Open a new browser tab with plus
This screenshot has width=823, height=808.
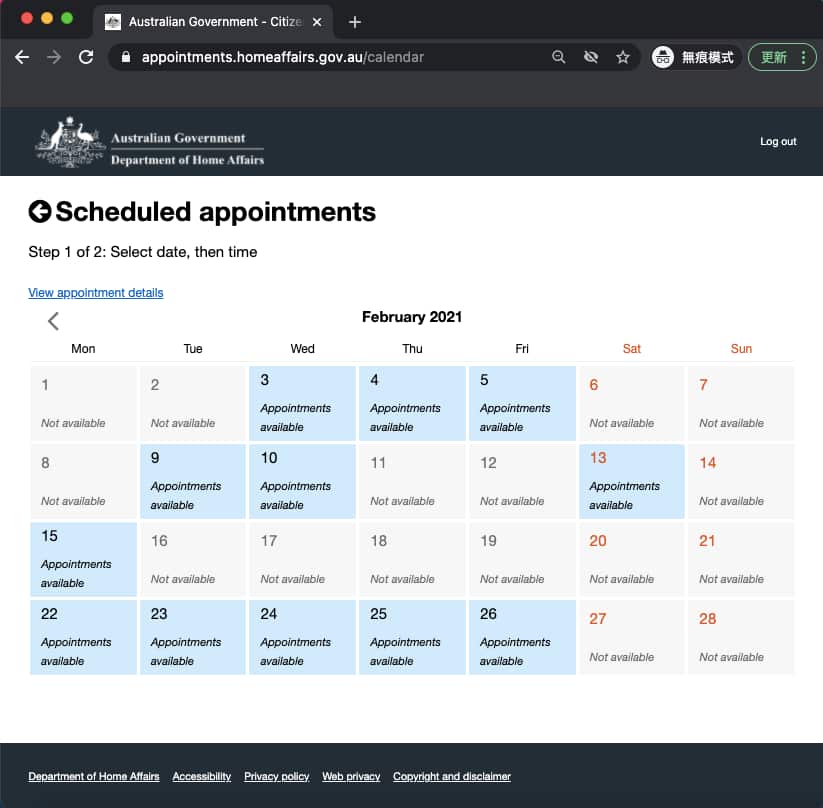coord(354,22)
